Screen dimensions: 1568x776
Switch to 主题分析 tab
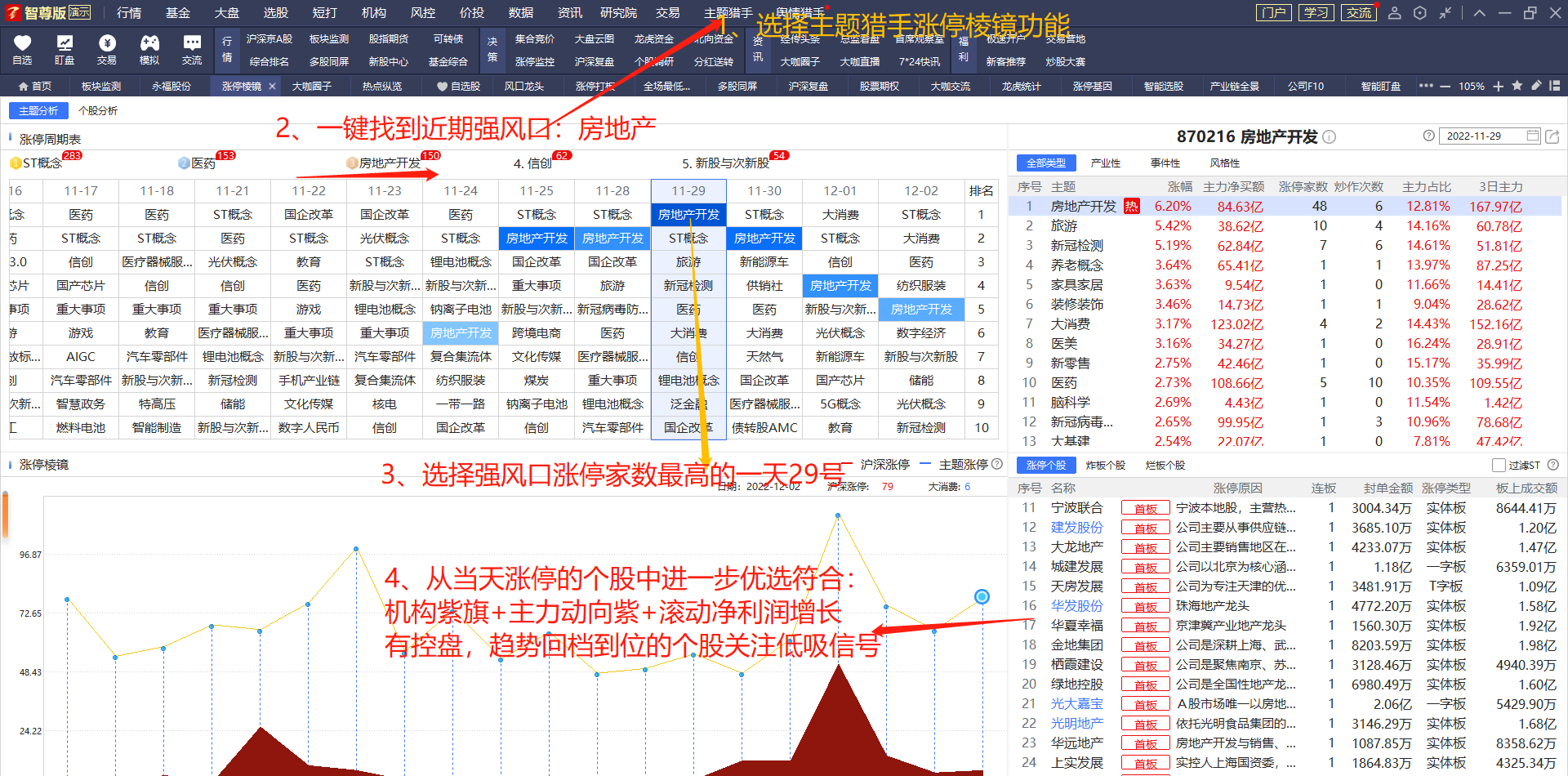[x=38, y=111]
